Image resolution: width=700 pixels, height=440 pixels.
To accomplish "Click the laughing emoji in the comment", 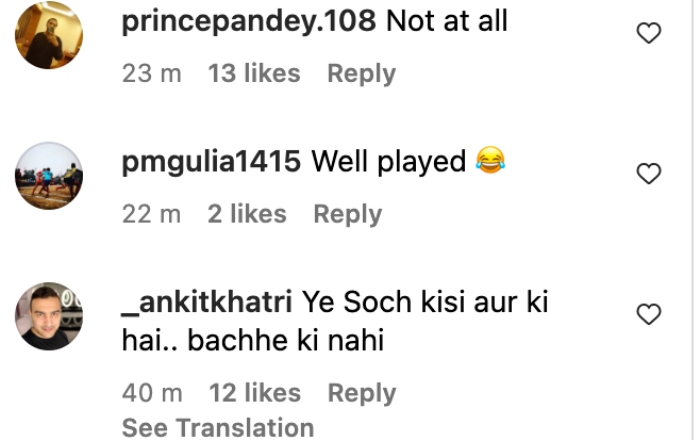I will click(490, 161).
